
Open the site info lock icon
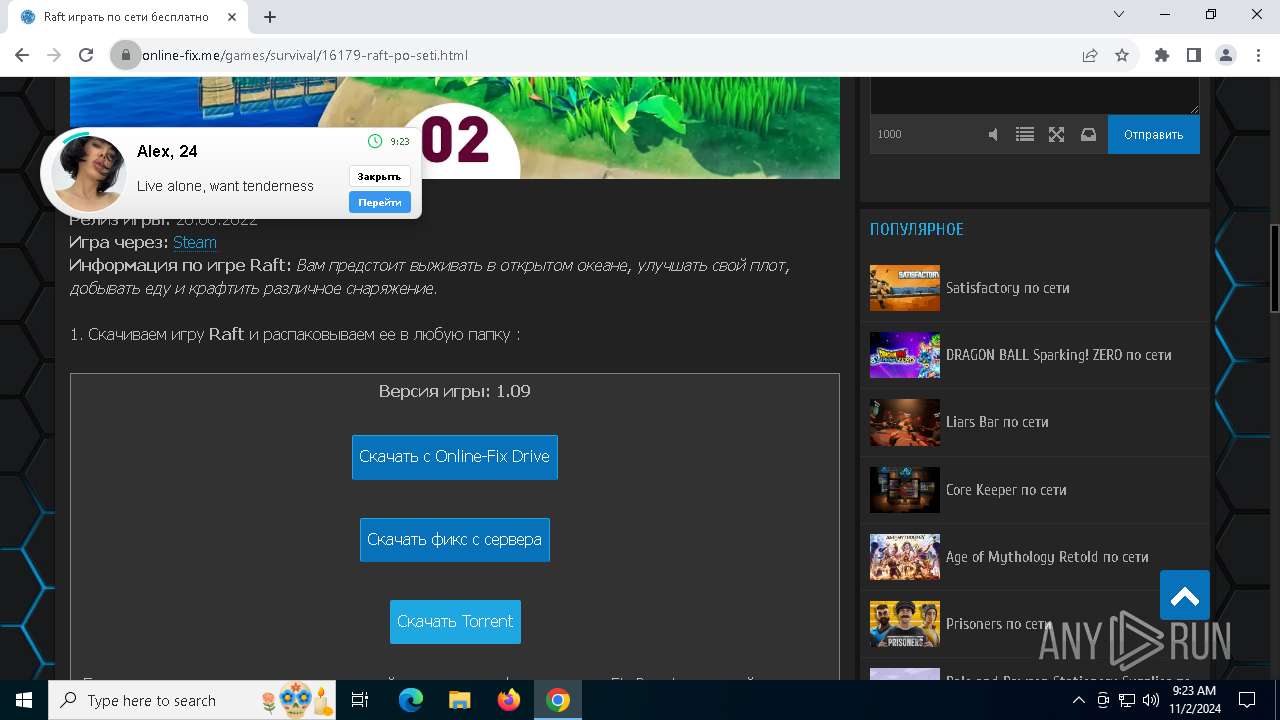(x=126, y=56)
